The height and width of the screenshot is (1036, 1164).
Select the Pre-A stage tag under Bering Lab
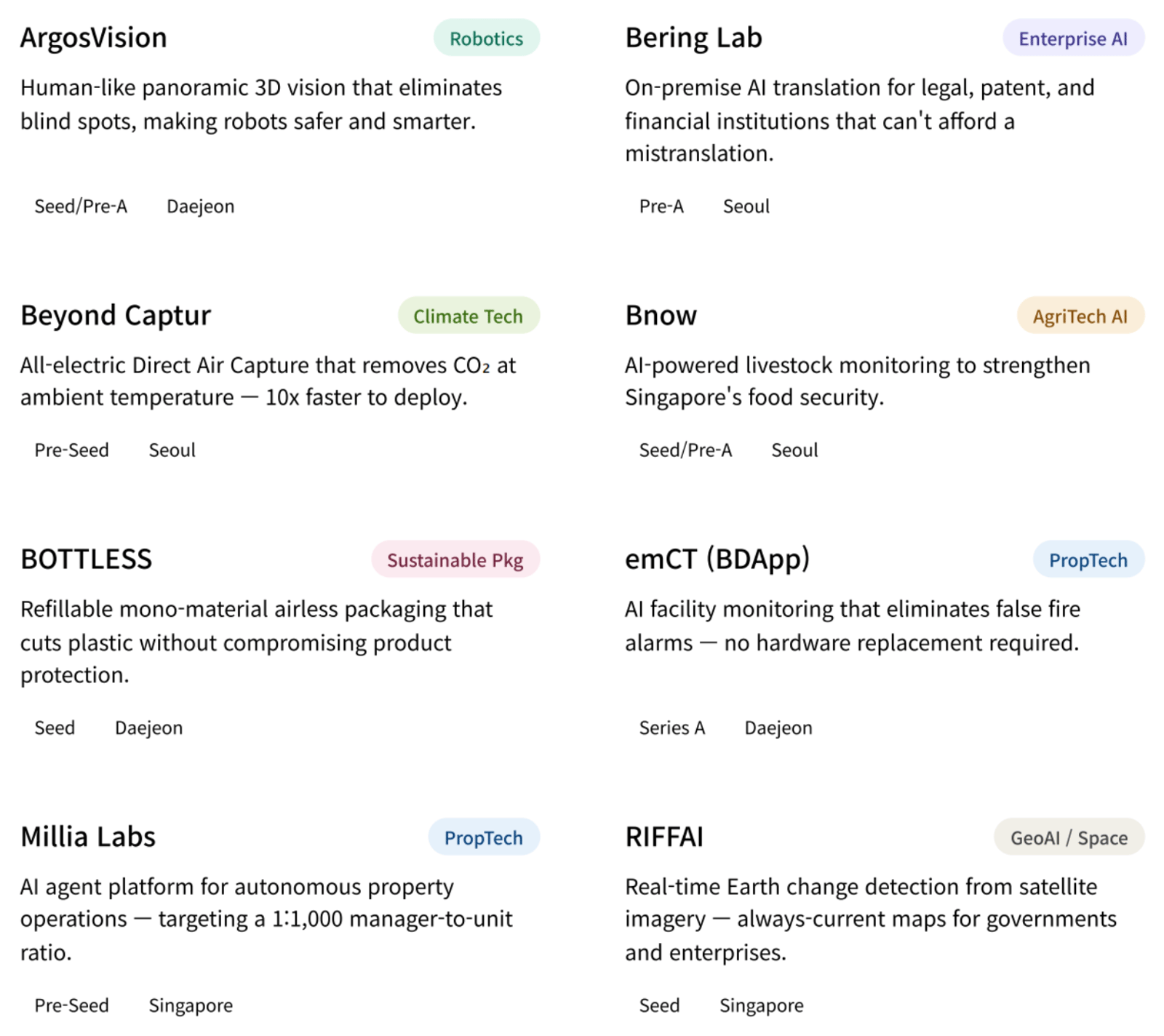pyautogui.click(x=661, y=207)
